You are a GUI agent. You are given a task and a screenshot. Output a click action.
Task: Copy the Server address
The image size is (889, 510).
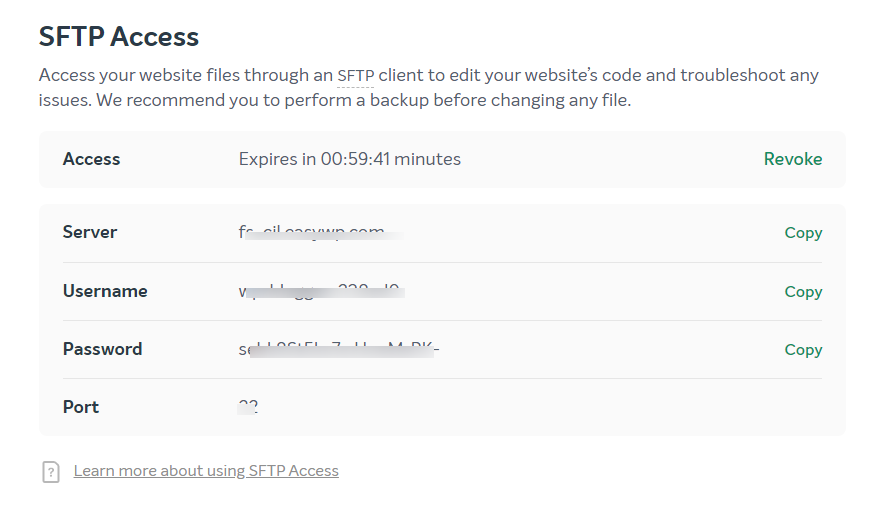click(803, 233)
